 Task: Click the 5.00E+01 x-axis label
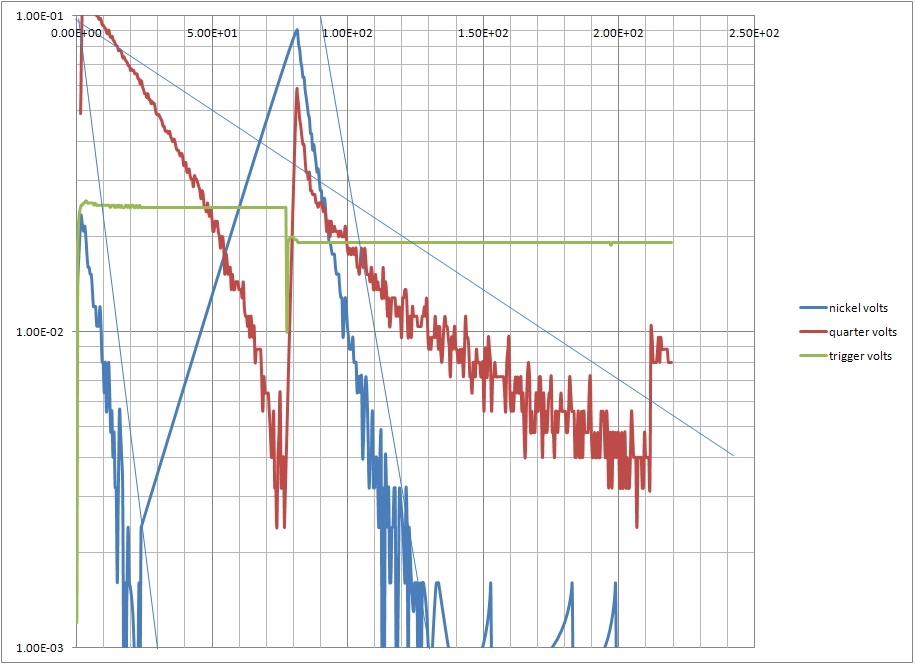click(x=212, y=33)
